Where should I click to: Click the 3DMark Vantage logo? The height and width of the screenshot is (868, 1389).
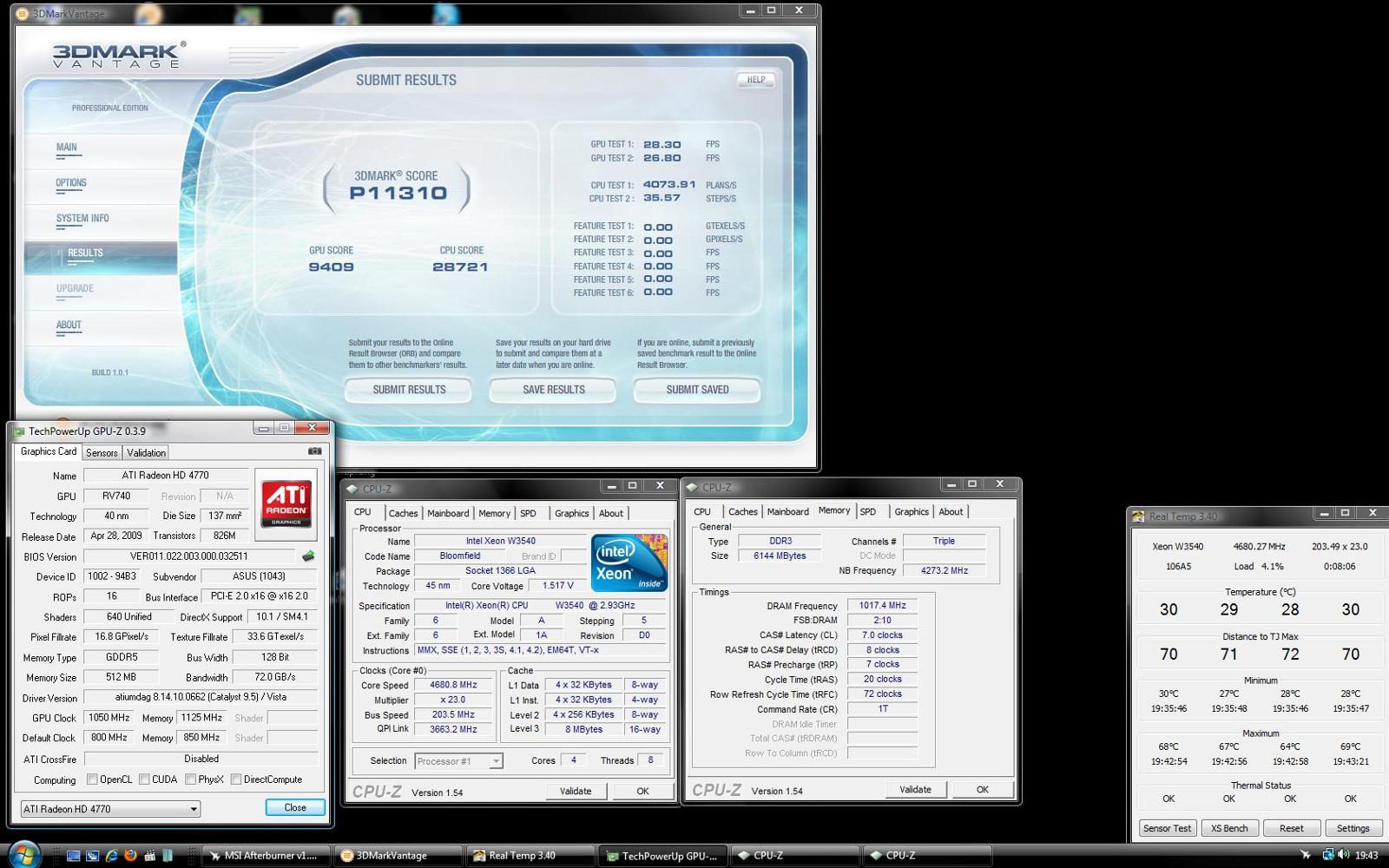(118, 55)
